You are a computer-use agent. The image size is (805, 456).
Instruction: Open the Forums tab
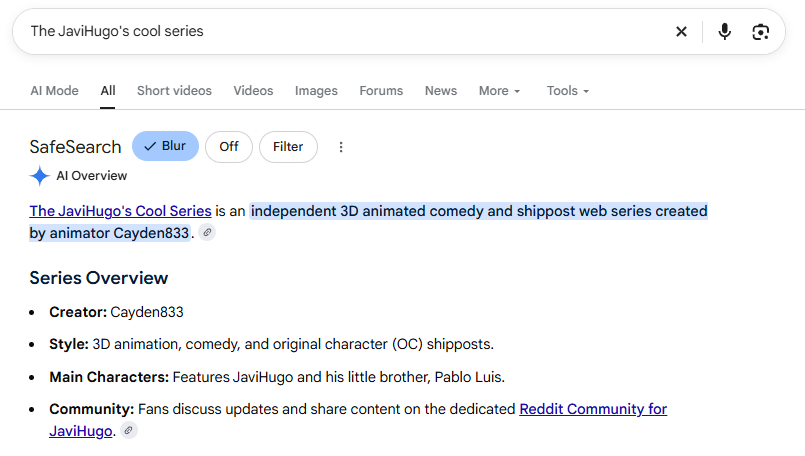coord(381,91)
